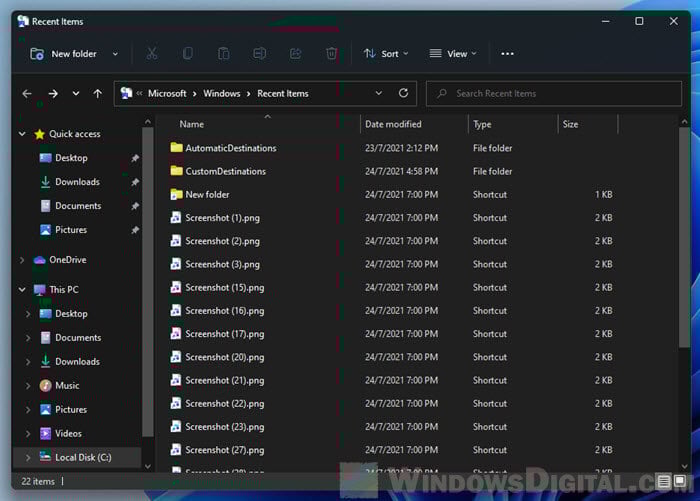Screen dimensions: 700x501
Task: Click Windows in the address breadcrumb
Action: (x=222, y=93)
